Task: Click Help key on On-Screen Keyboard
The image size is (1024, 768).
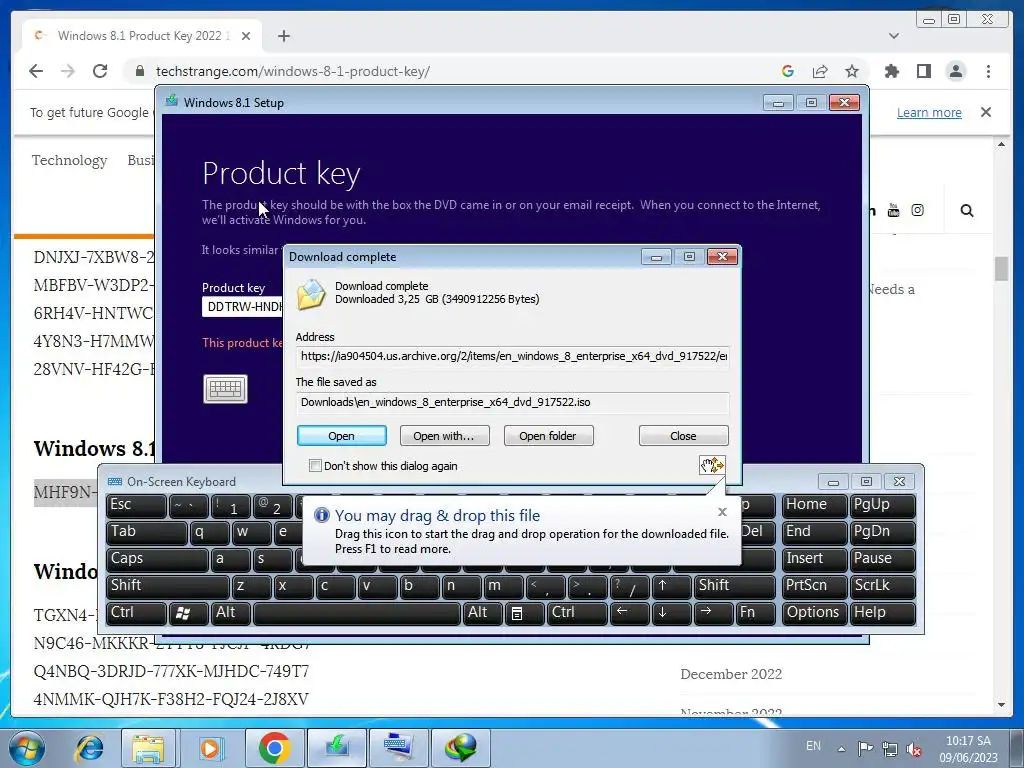Action: (883, 613)
